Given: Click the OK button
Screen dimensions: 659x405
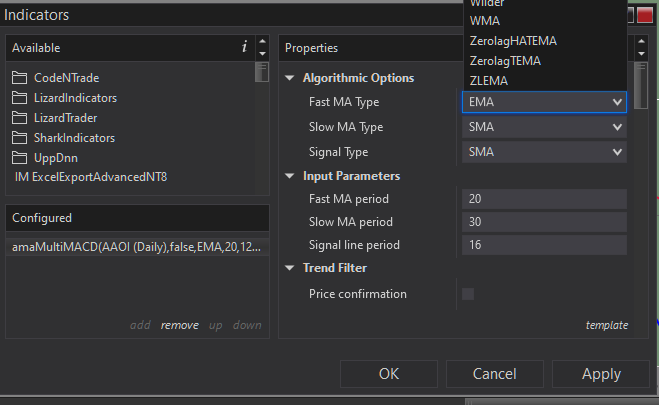Looking at the screenshot, I should [389, 374].
